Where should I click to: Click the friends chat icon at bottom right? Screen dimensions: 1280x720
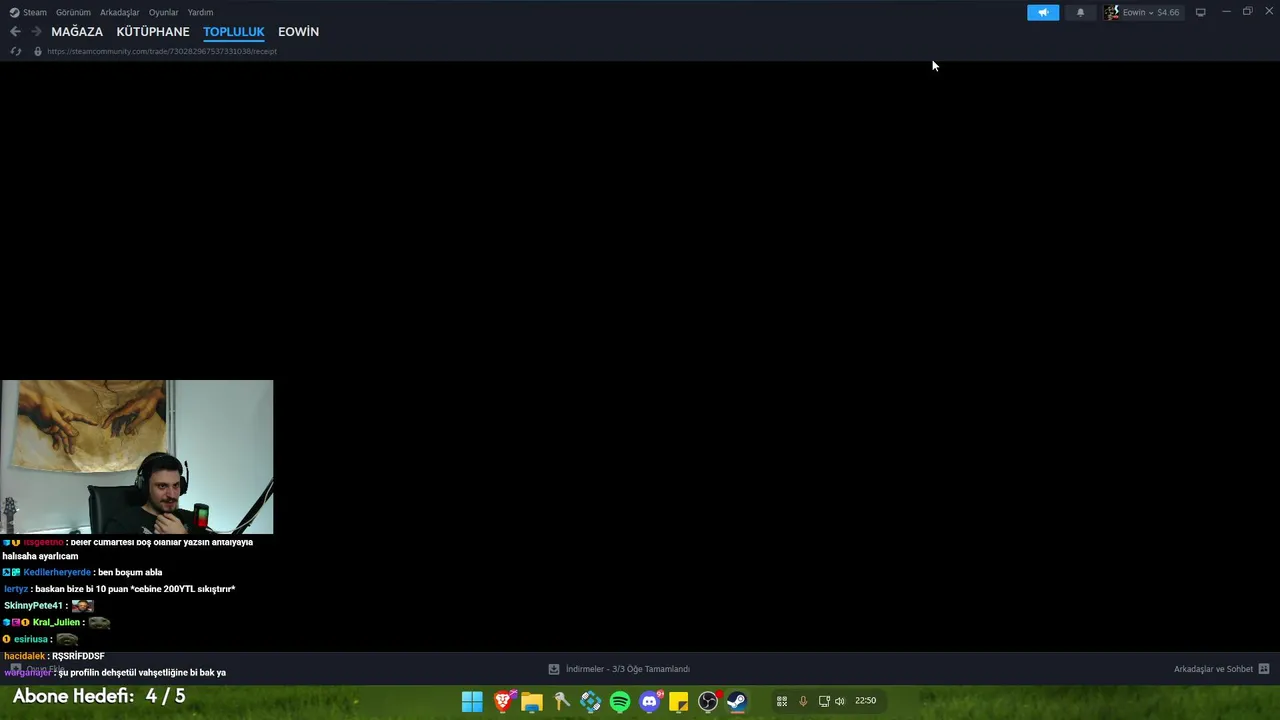tap(1264, 669)
